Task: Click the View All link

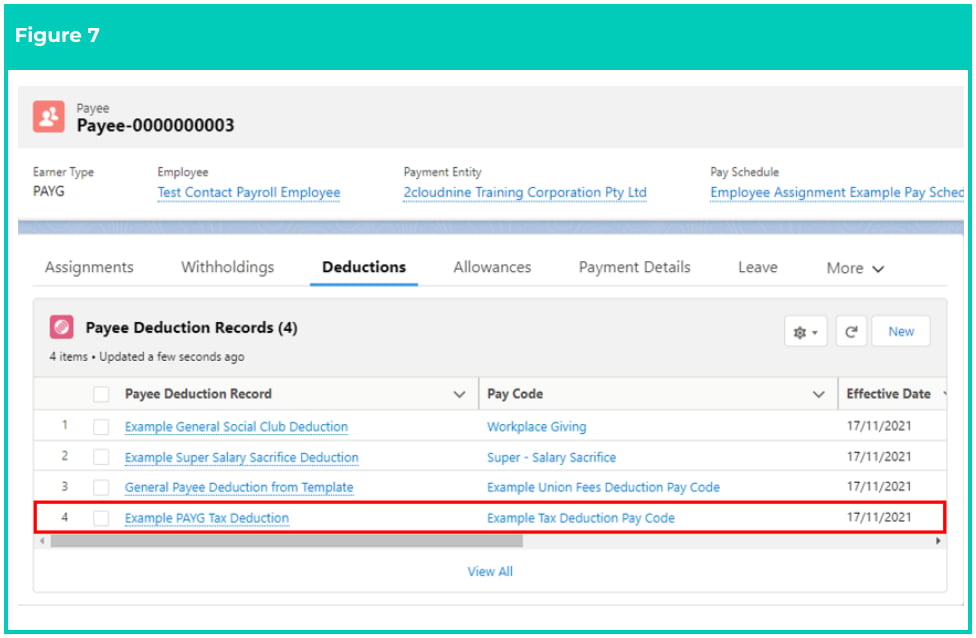Action: tap(490, 571)
